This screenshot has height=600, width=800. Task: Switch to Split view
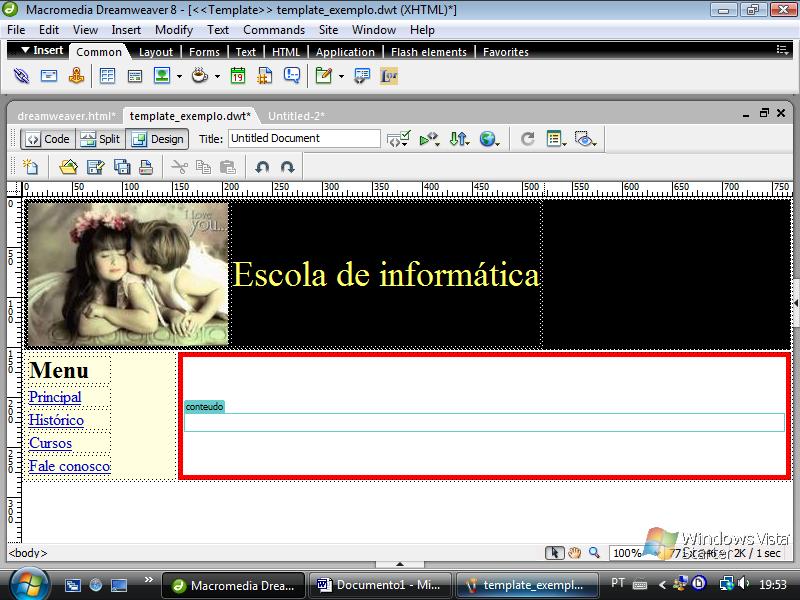(x=100, y=139)
